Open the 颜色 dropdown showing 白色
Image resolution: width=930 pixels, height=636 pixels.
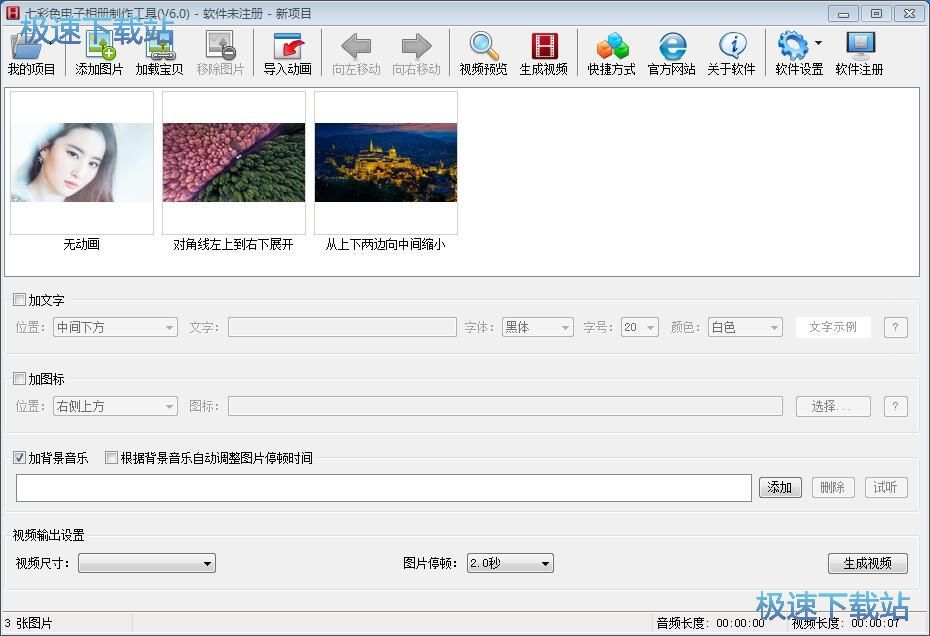pos(745,327)
